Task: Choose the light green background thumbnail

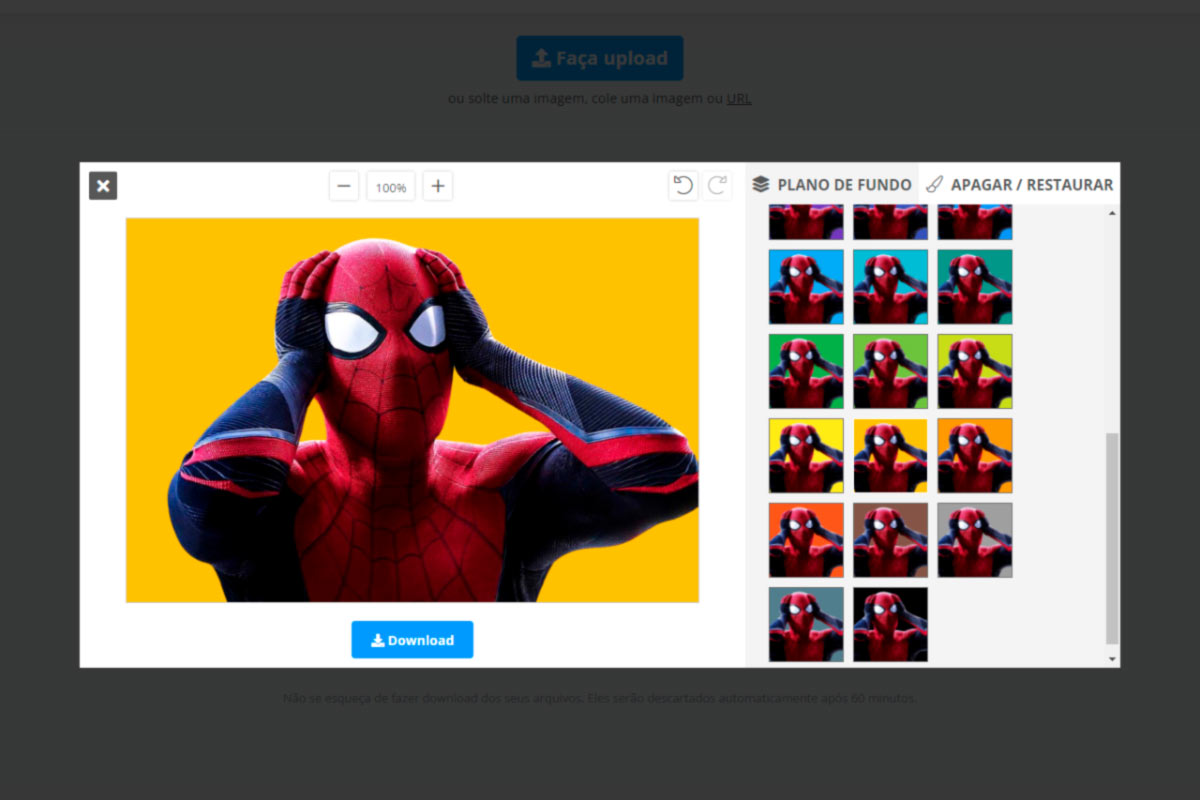Action: point(891,371)
